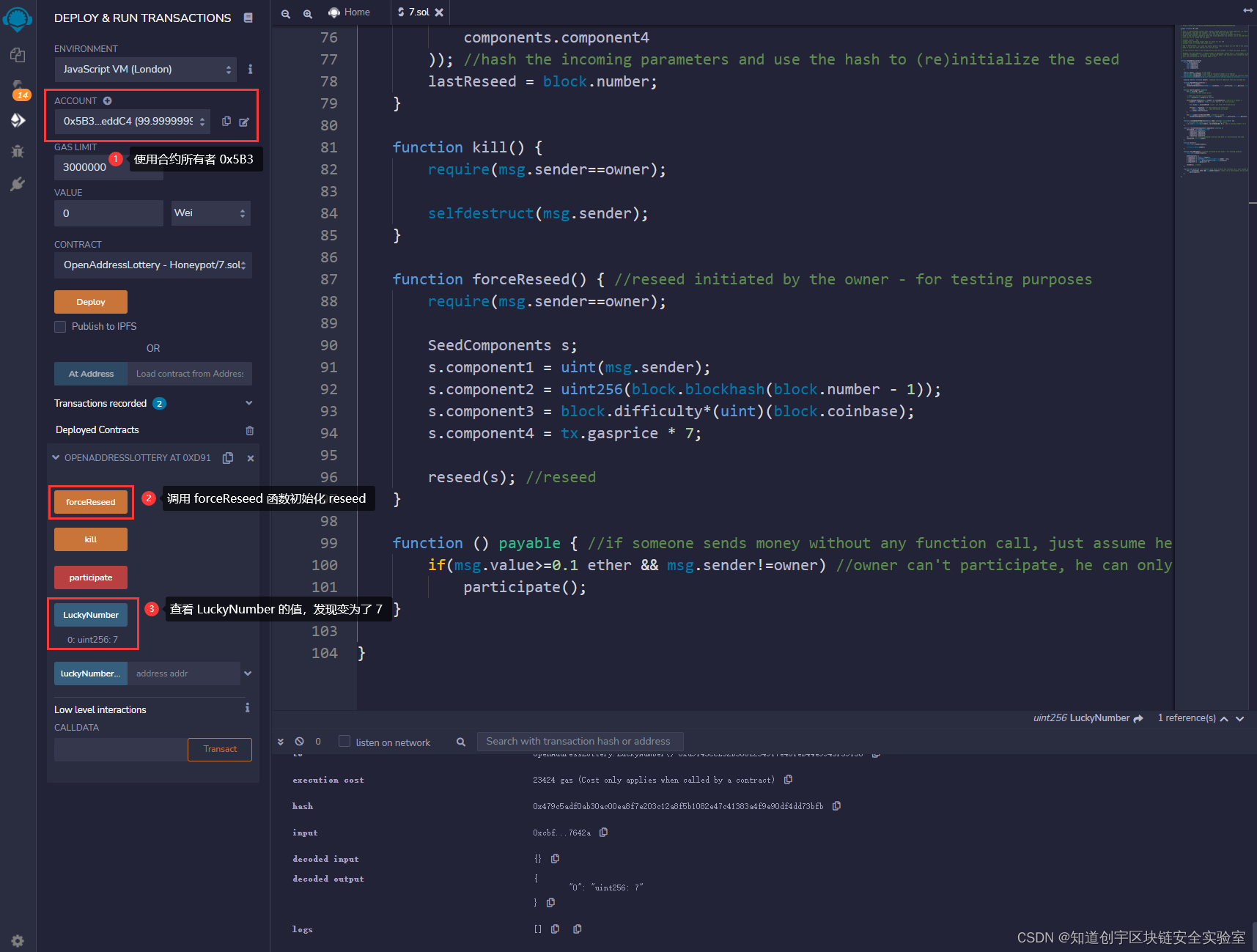This screenshot has width=1257, height=952.
Task: Click the environment info icon
Action: click(250, 69)
